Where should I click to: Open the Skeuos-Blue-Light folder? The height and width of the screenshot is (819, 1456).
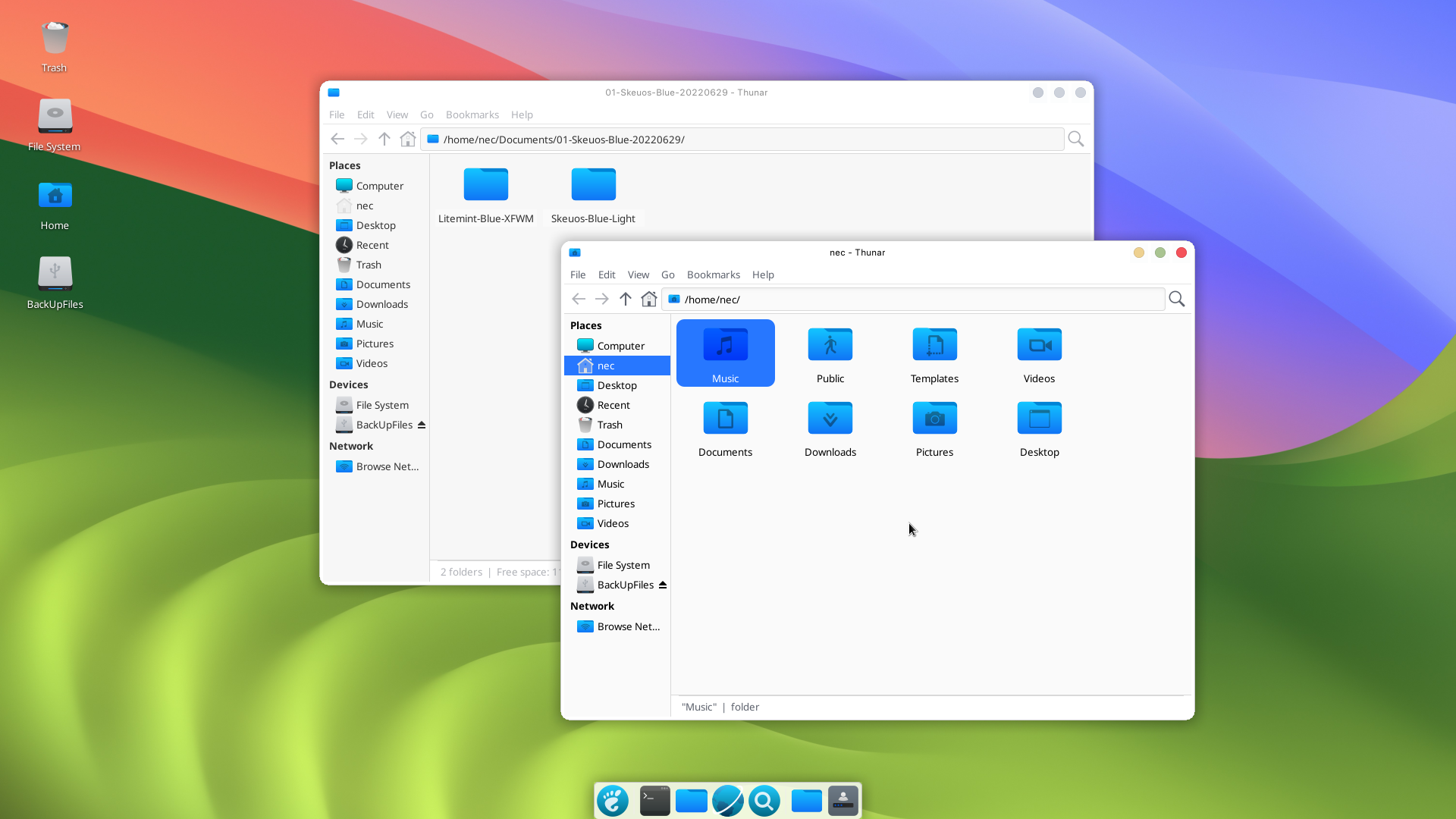pyautogui.click(x=593, y=196)
